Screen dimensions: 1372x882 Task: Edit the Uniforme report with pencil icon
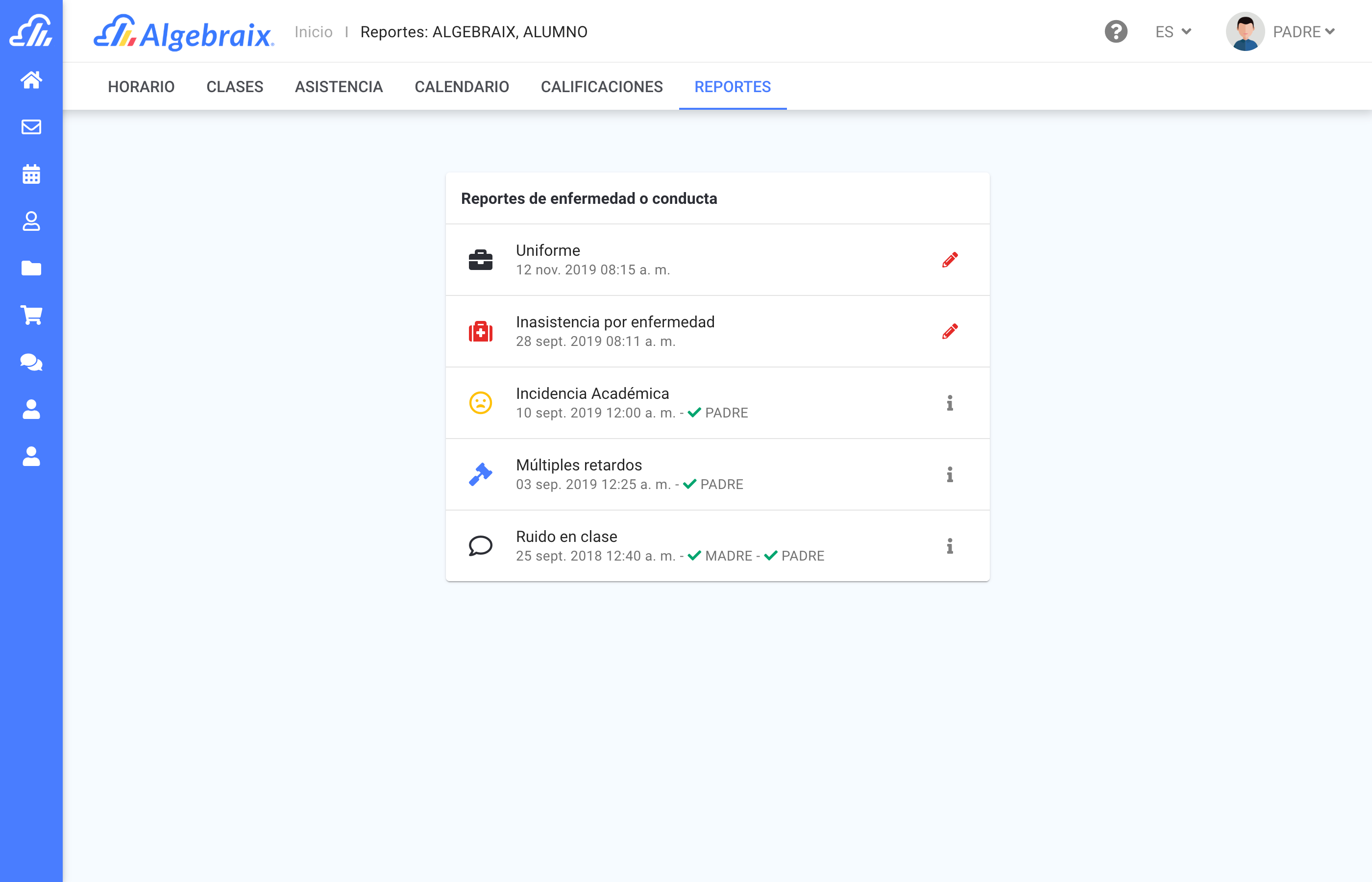coord(950,260)
